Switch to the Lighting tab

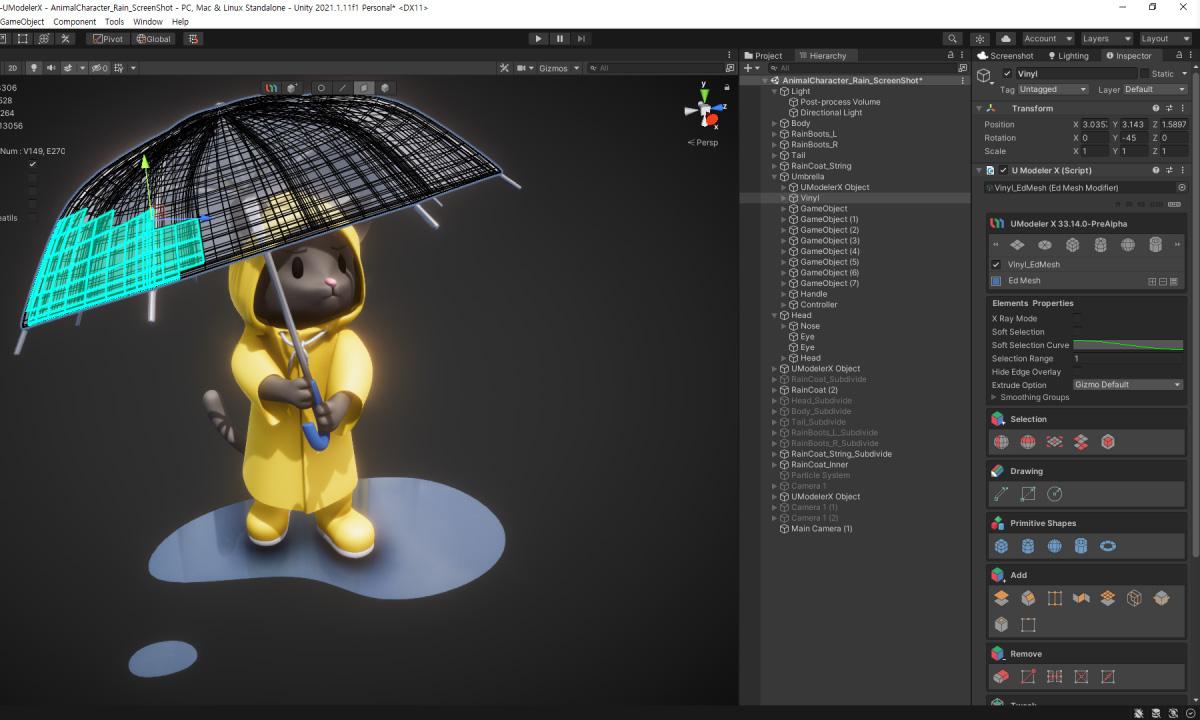(x=1067, y=56)
